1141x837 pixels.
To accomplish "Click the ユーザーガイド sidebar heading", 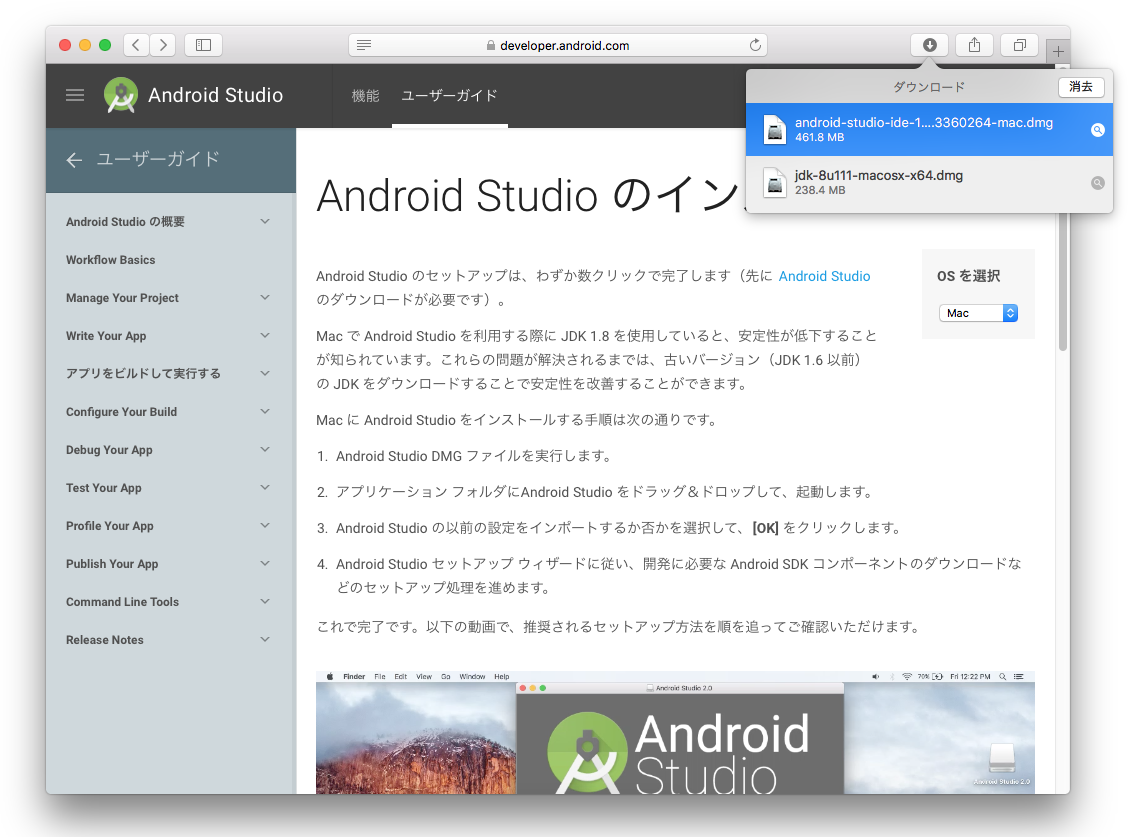I will (x=158, y=159).
